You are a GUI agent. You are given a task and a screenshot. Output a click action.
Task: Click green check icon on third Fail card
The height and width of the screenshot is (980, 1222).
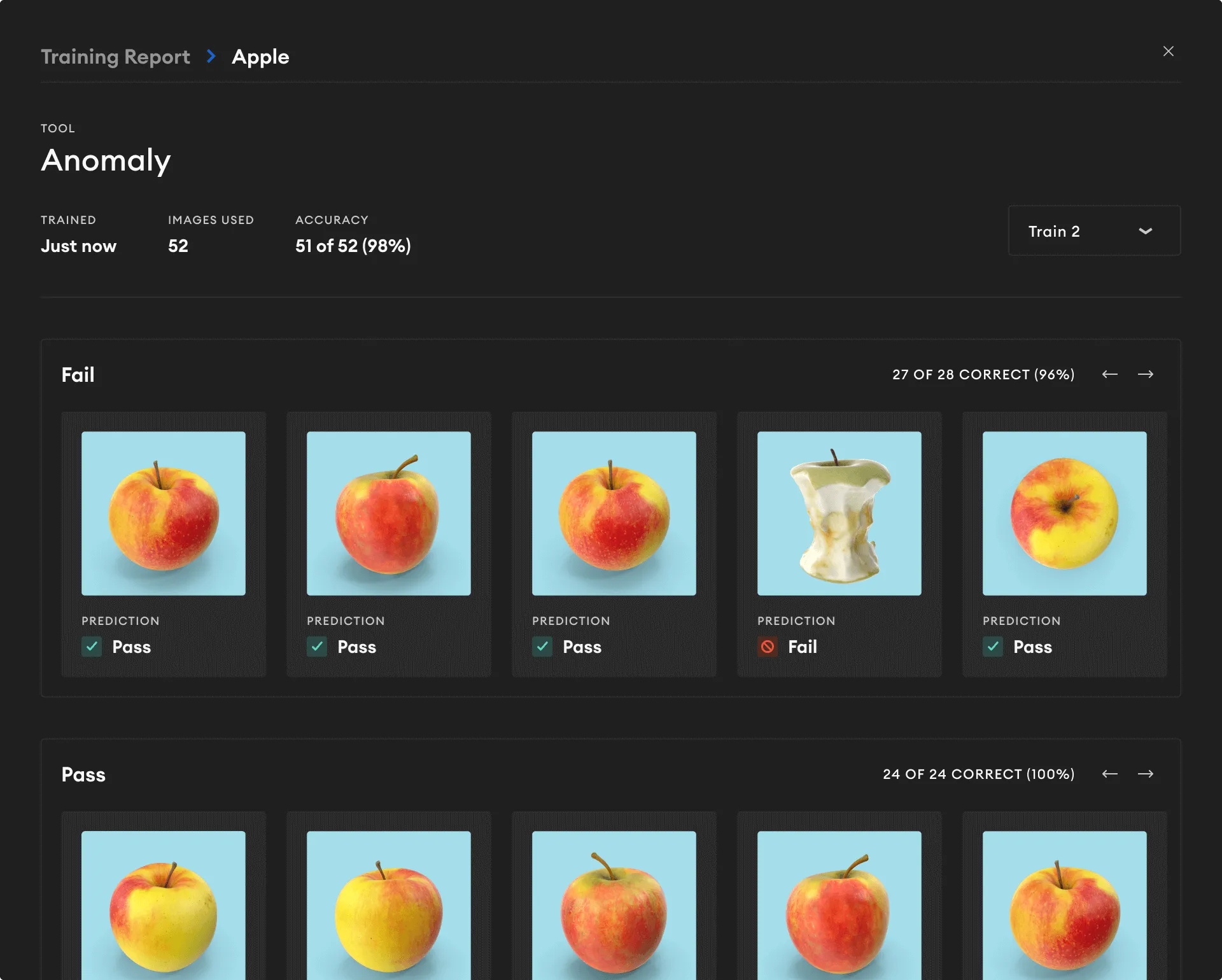click(542, 647)
